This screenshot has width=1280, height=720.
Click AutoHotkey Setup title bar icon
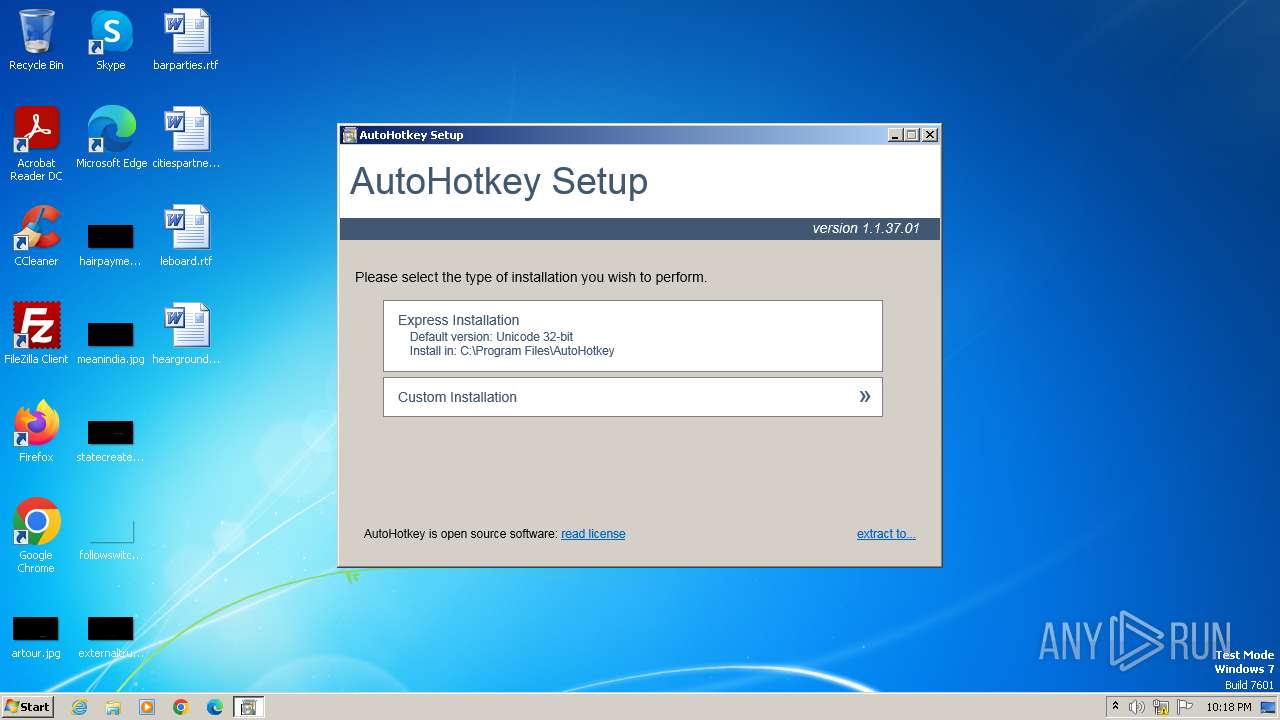(x=349, y=135)
